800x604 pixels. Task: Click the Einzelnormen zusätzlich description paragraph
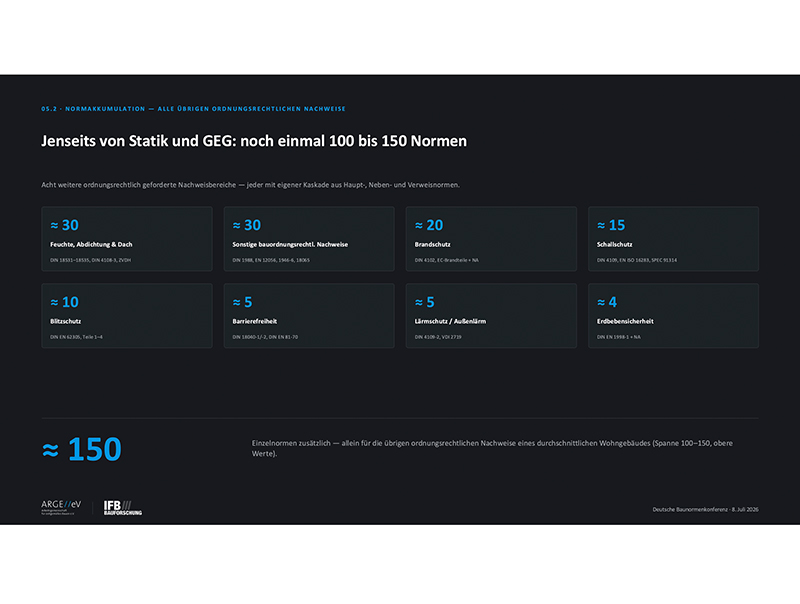492,448
